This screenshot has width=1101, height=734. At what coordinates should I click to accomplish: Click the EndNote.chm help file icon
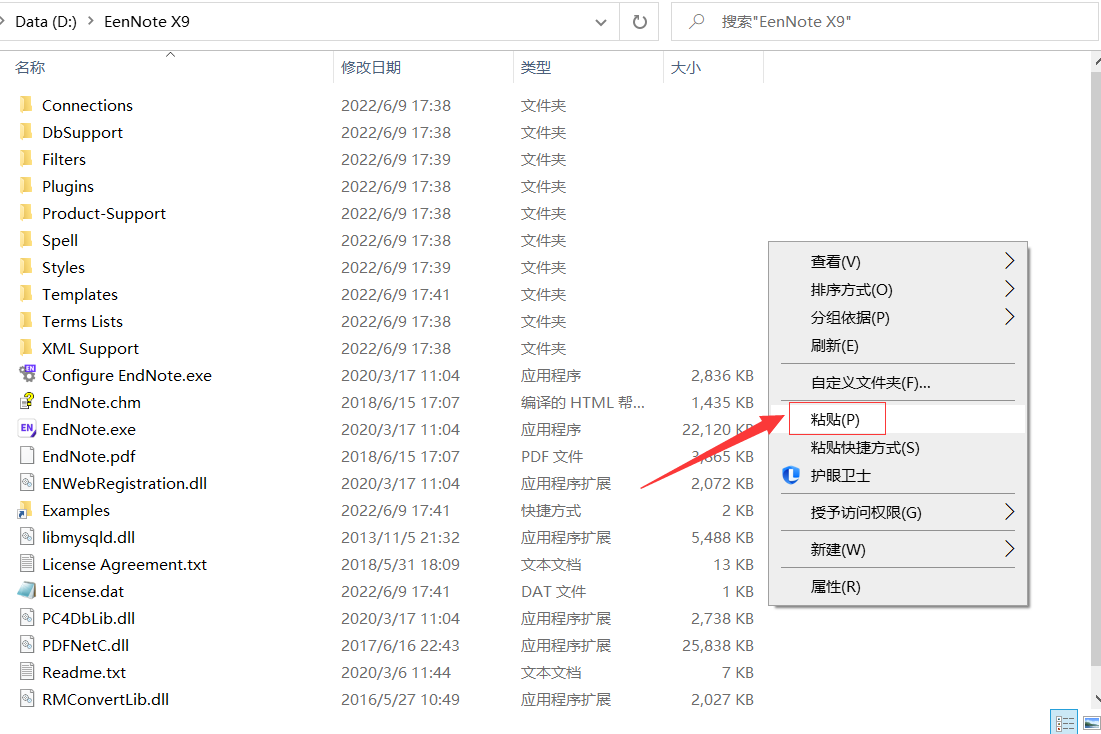point(27,402)
